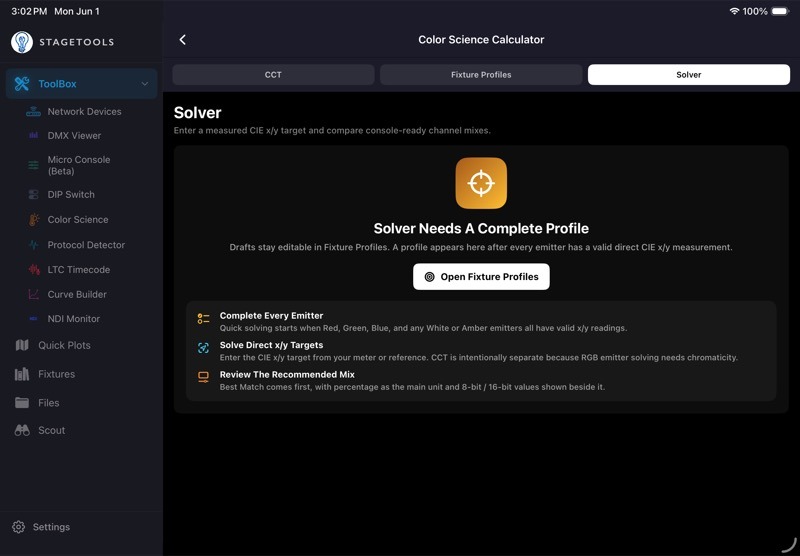Open DMX Viewer label in sidebar
800x556 pixels.
tap(74, 136)
